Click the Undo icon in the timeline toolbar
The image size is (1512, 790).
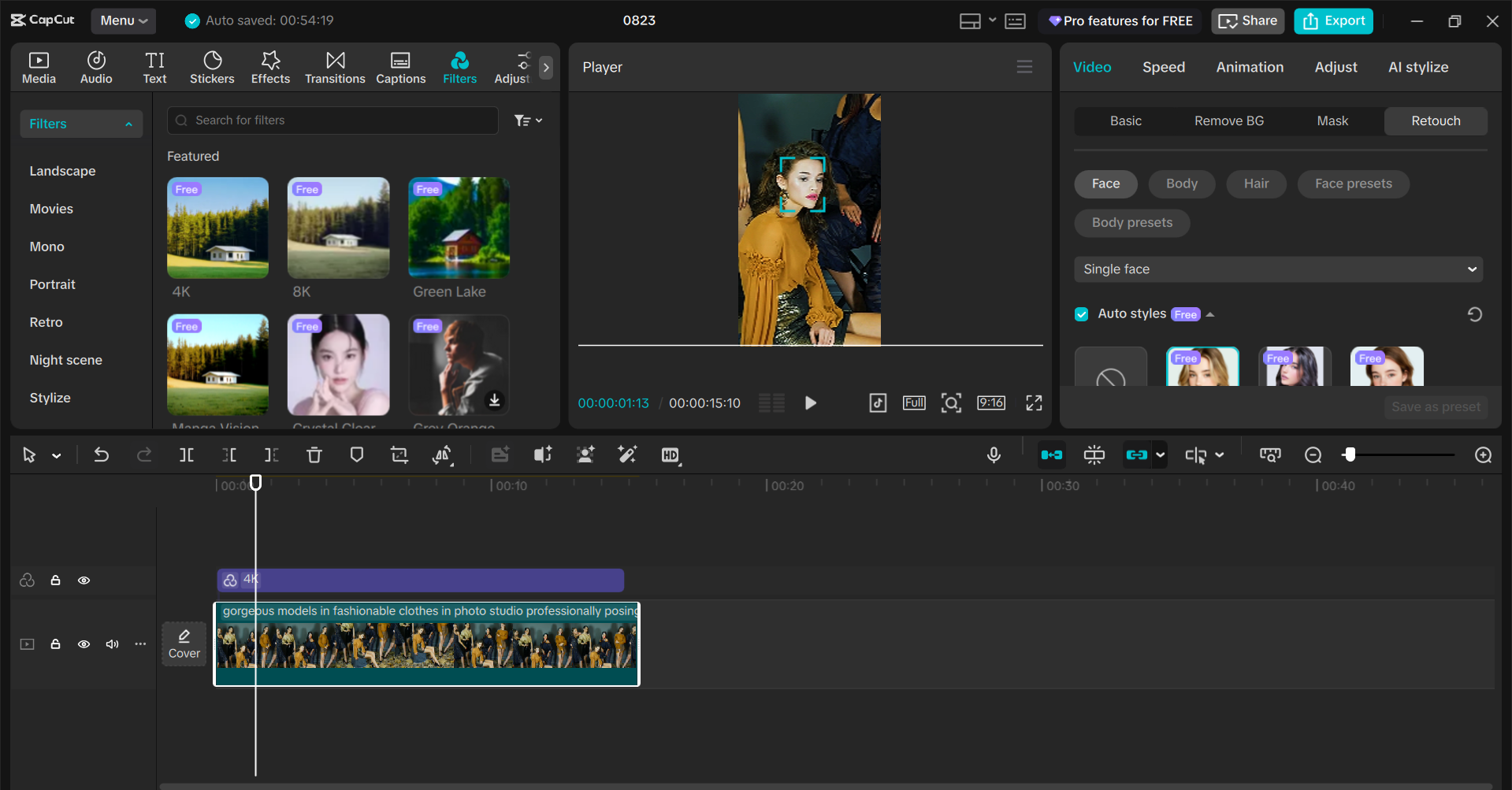coord(101,454)
